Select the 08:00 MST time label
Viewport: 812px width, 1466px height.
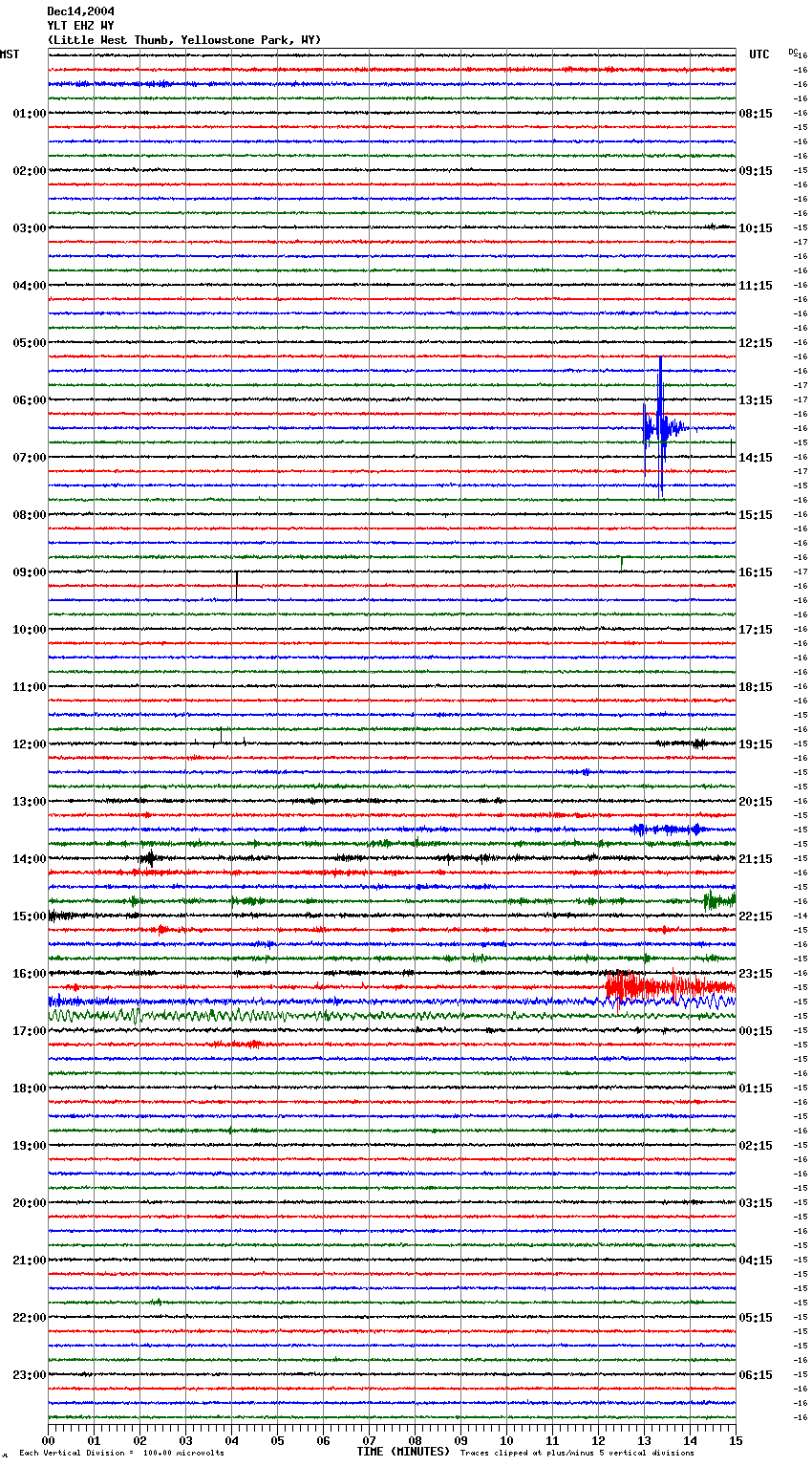tap(30, 515)
